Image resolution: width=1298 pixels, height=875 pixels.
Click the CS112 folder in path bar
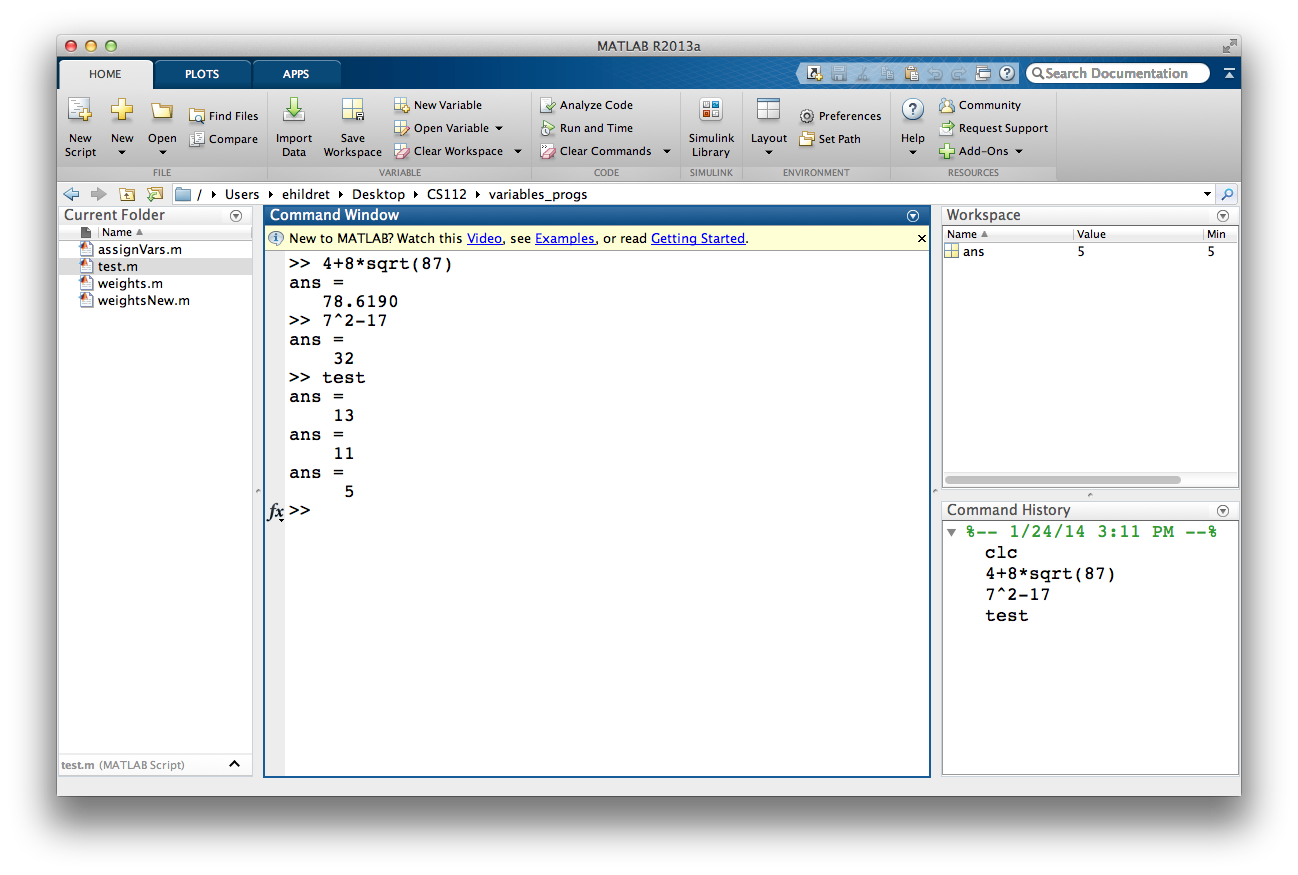pos(447,194)
